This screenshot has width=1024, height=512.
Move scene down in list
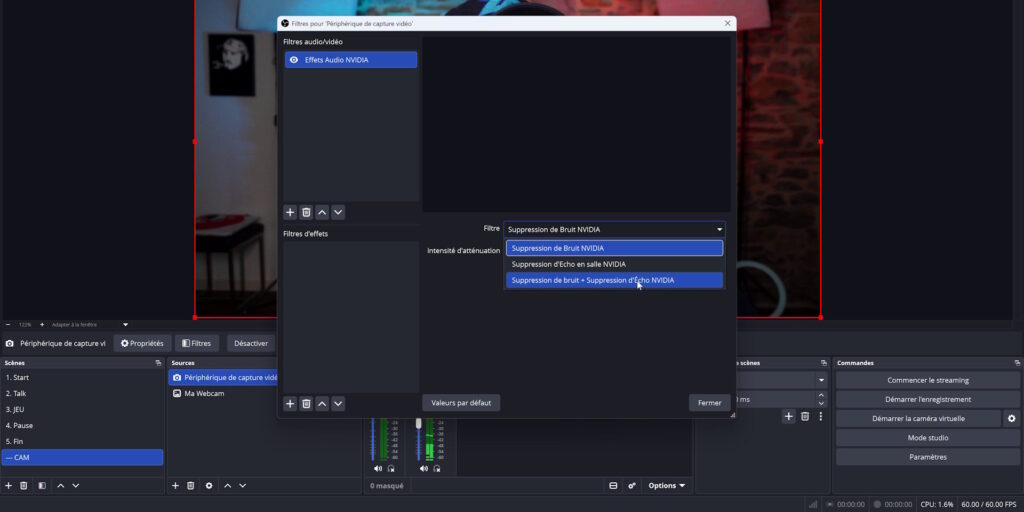[76, 486]
